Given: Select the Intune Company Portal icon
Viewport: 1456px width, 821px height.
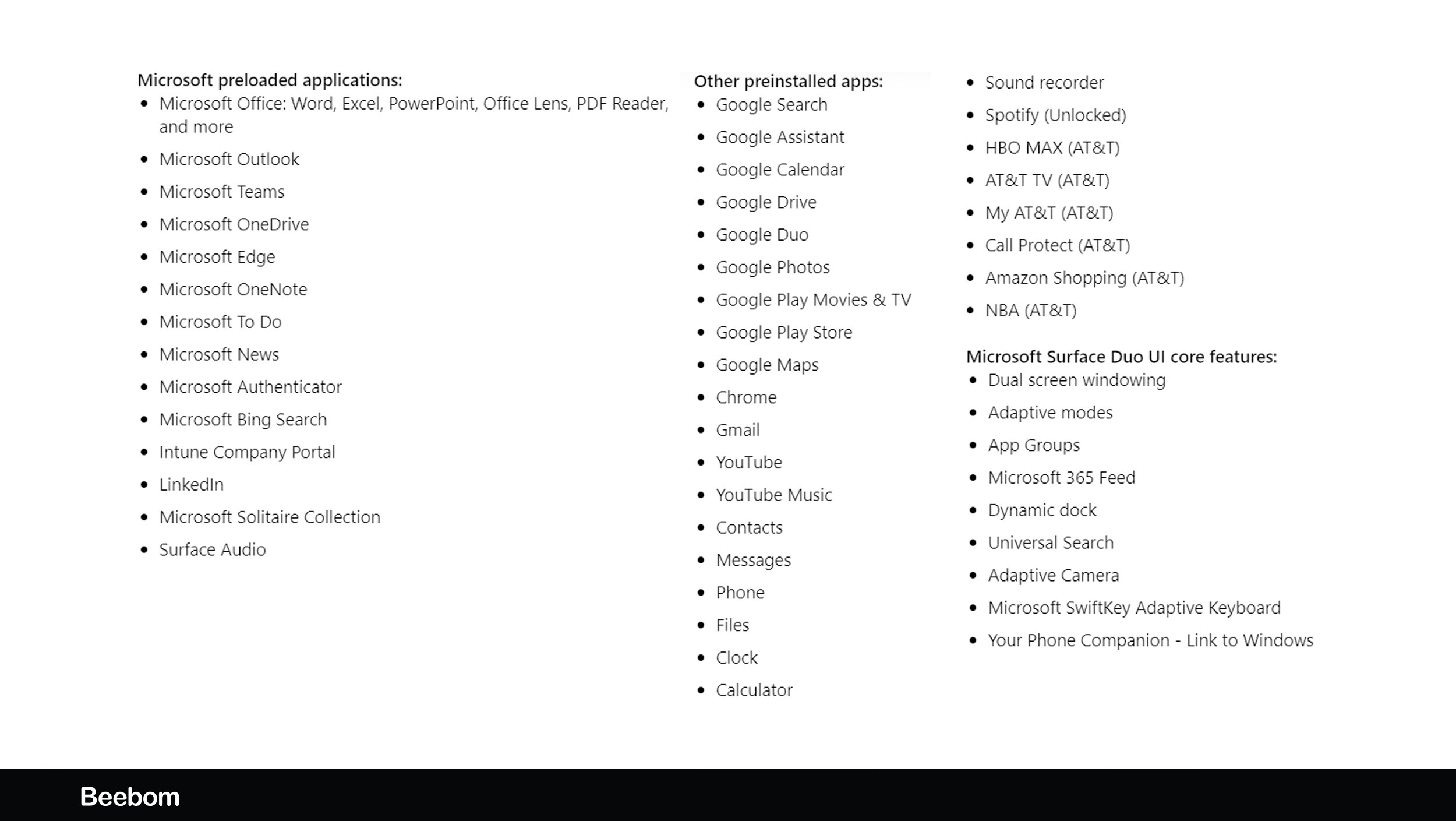Looking at the screenshot, I should 247,451.
